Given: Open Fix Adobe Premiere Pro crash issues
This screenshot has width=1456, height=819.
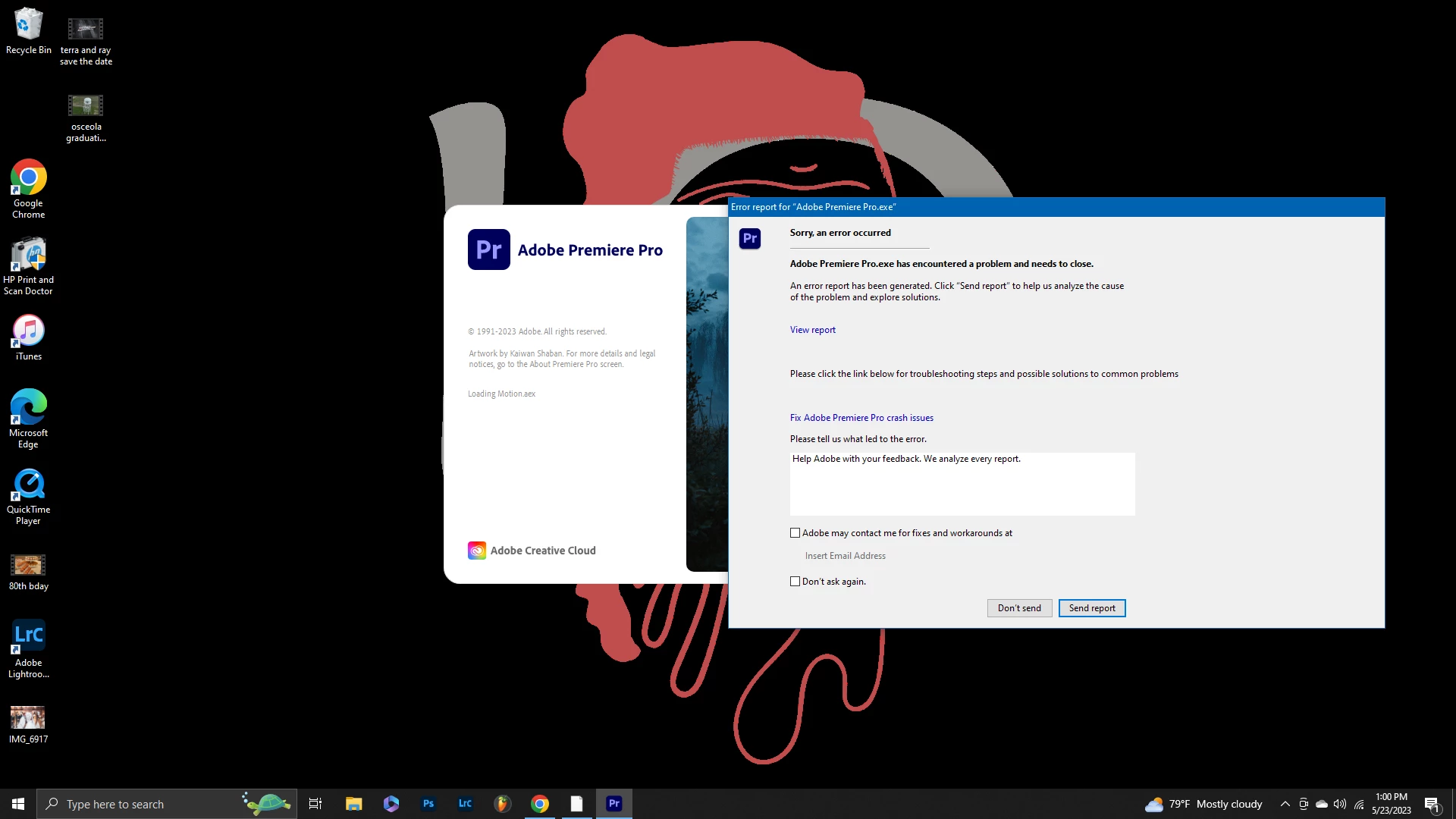Looking at the screenshot, I should click(861, 418).
